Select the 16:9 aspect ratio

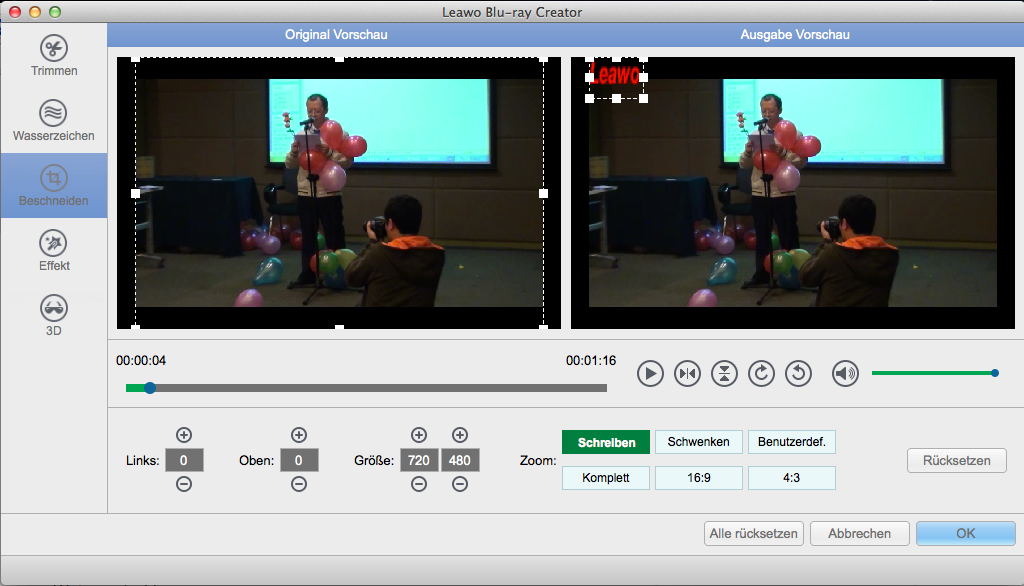699,478
